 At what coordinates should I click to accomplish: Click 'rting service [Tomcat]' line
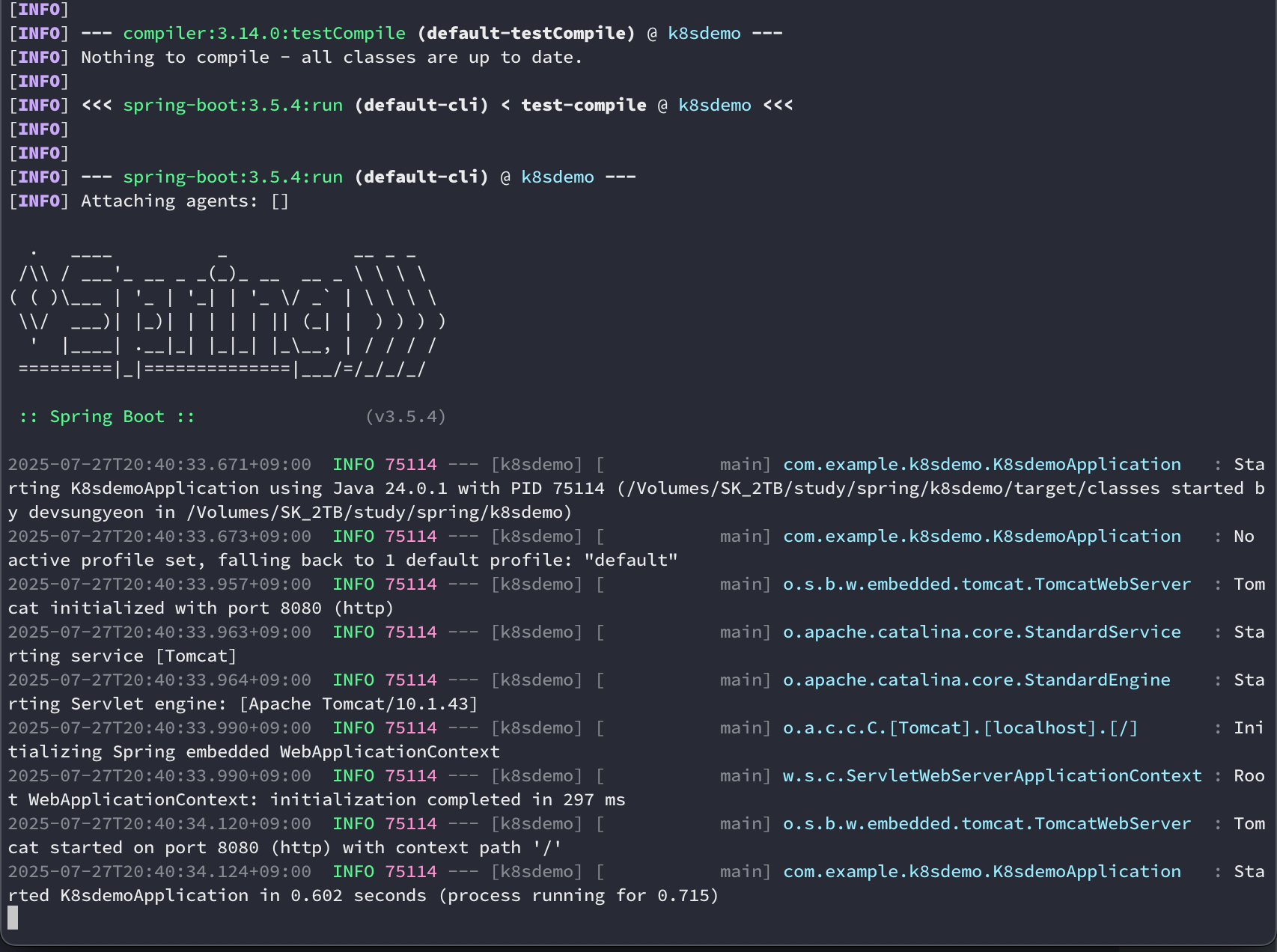click(x=123, y=656)
